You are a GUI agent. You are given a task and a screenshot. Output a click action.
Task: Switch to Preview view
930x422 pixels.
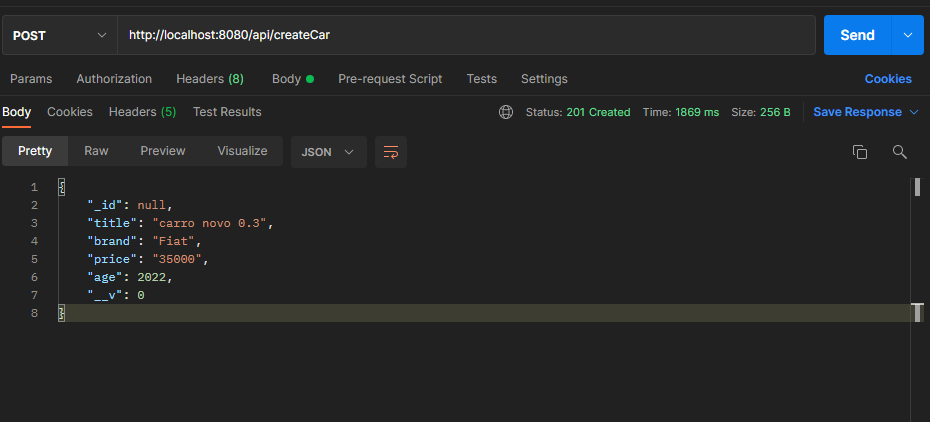point(163,151)
